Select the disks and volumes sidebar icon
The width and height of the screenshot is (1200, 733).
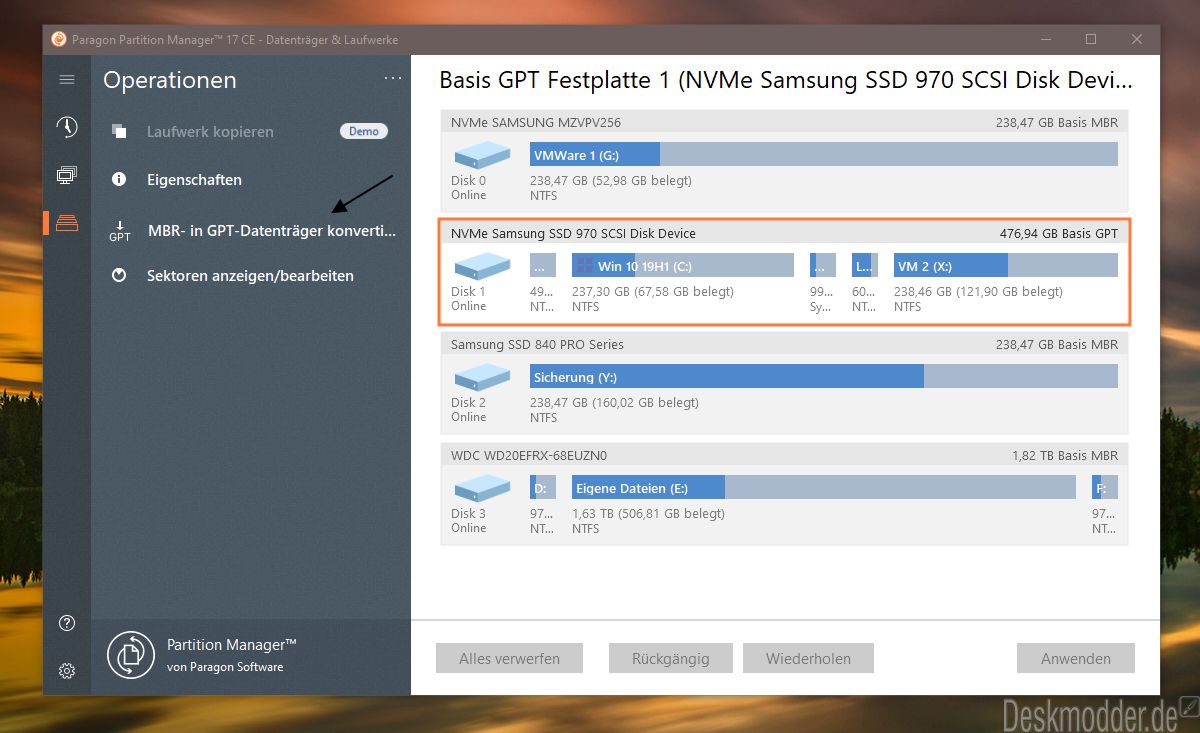click(x=67, y=222)
